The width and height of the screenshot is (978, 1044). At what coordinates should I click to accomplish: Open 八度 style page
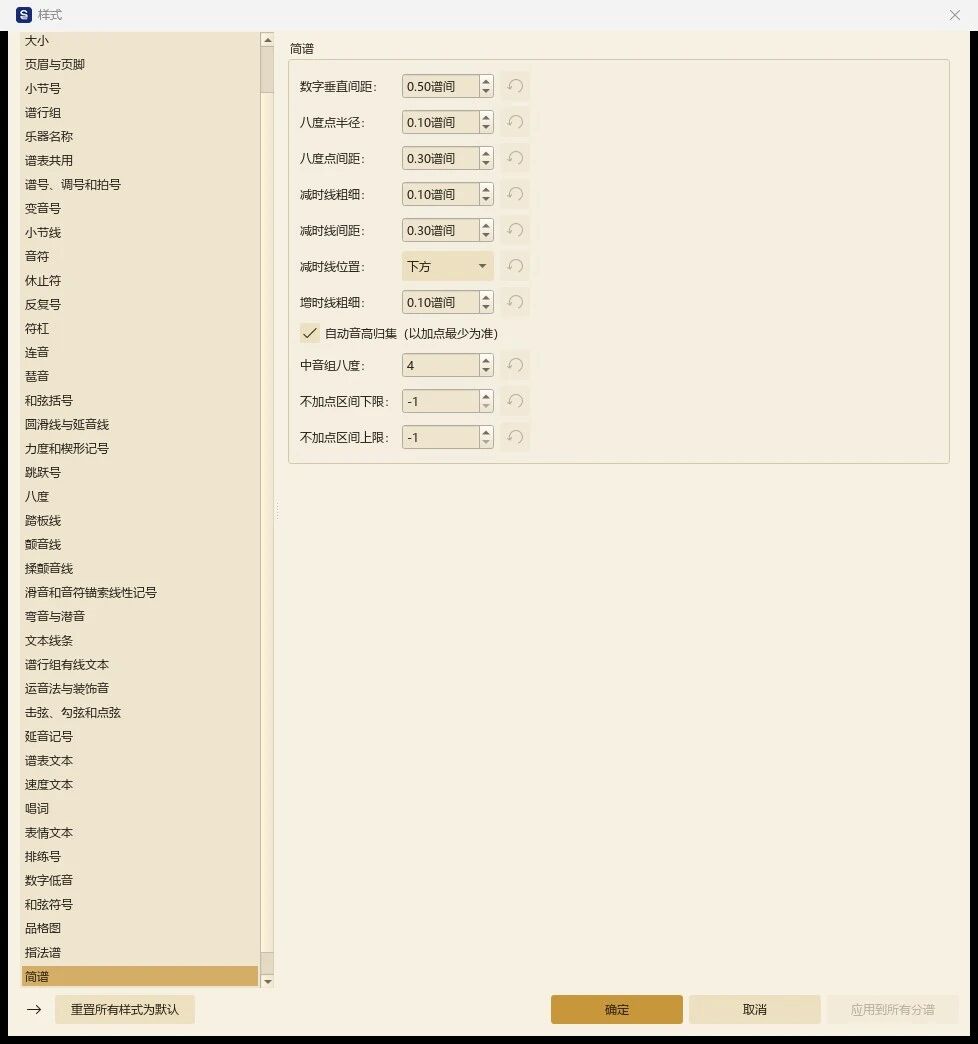click(140, 497)
